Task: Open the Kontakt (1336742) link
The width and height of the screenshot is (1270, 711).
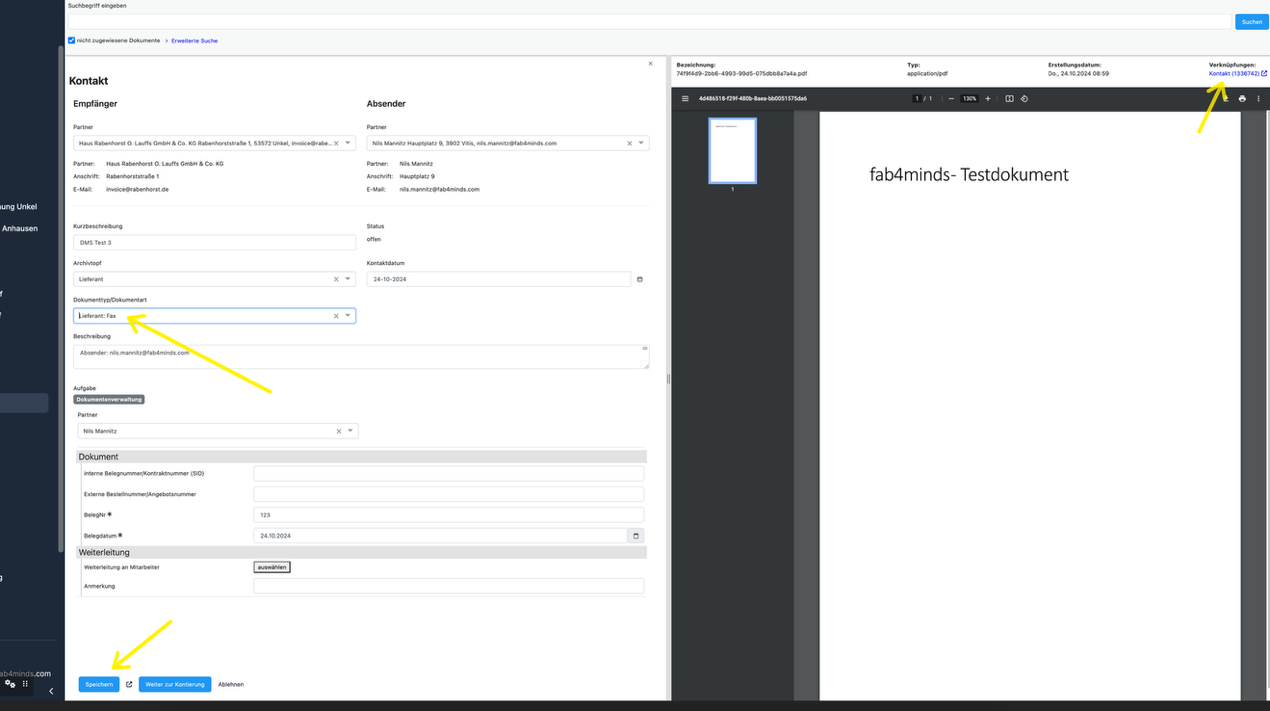Action: pos(1233,74)
